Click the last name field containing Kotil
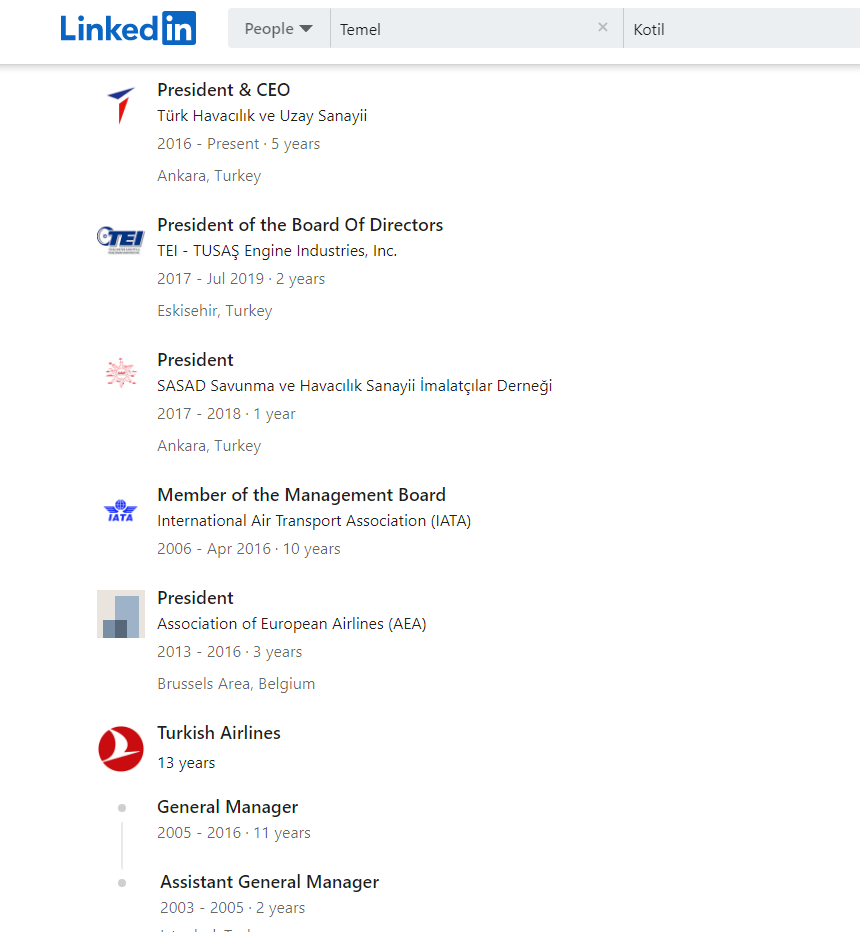860x932 pixels. click(740, 29)
